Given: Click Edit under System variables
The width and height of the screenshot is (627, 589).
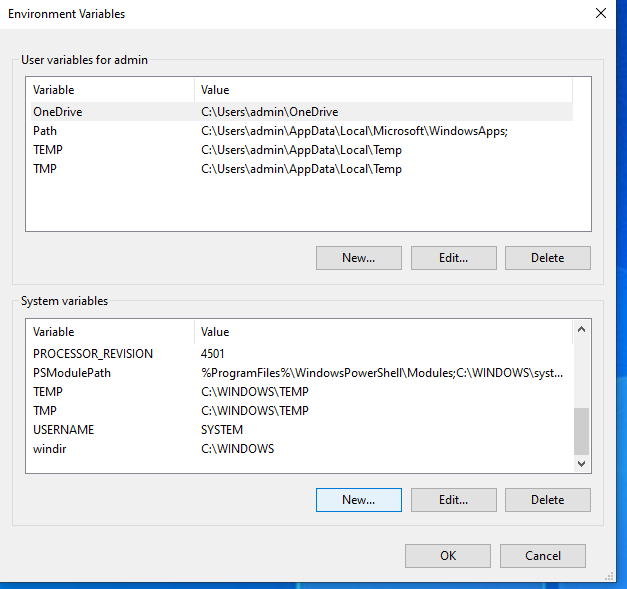Looking at the screenshot, I should pos(453,500).
